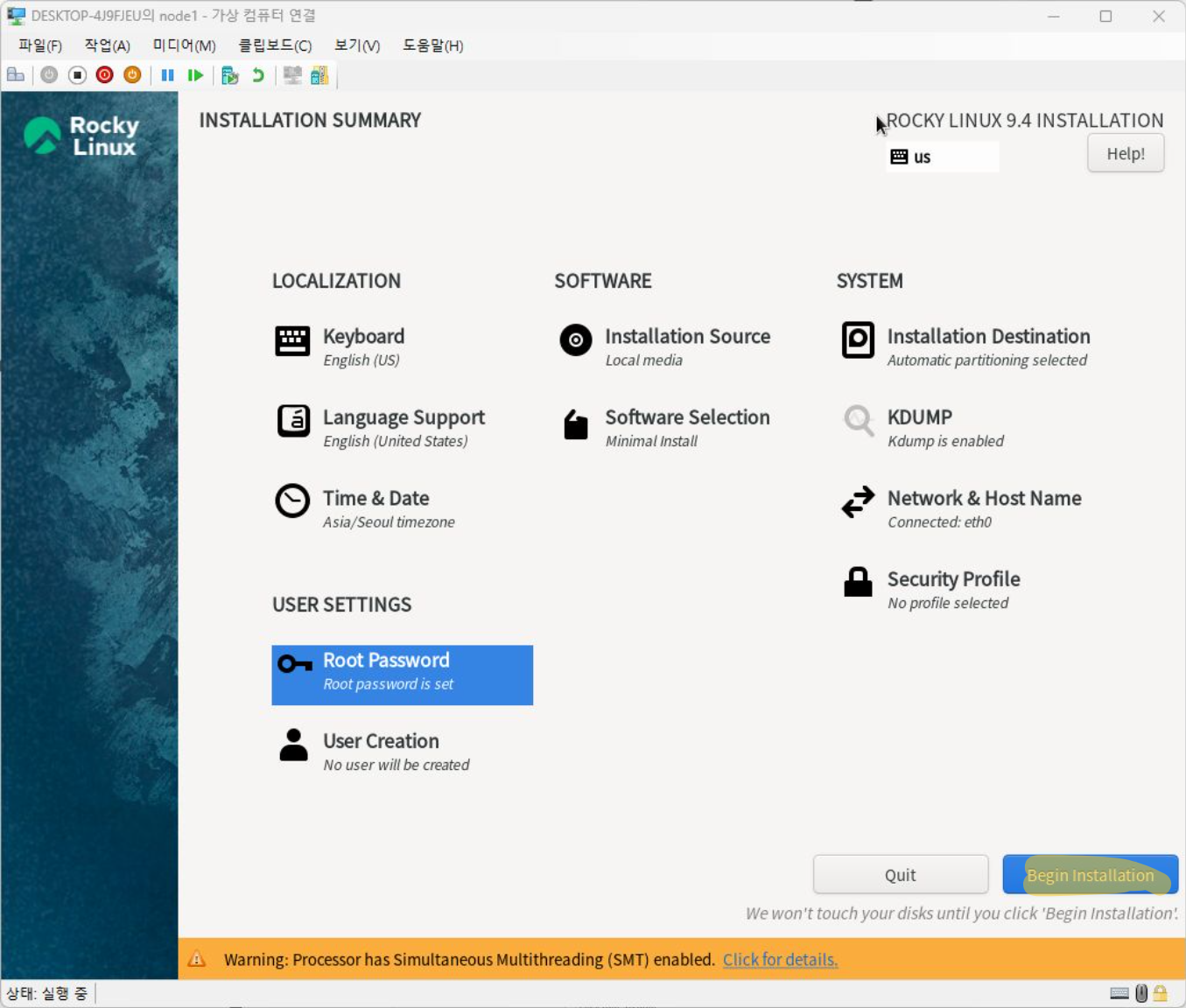1186x1008 pixels.
Task: Turn off the VM with the black square icon
Action: [x=77, y=75]
